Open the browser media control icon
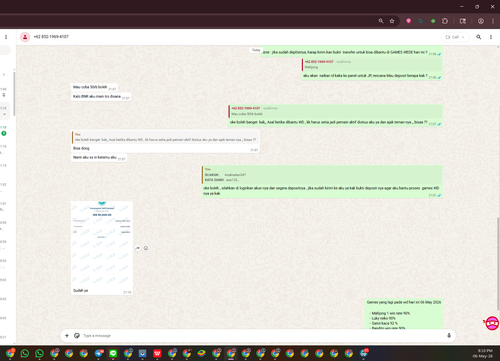Screen dimensions: 500x361 (463, 21)
